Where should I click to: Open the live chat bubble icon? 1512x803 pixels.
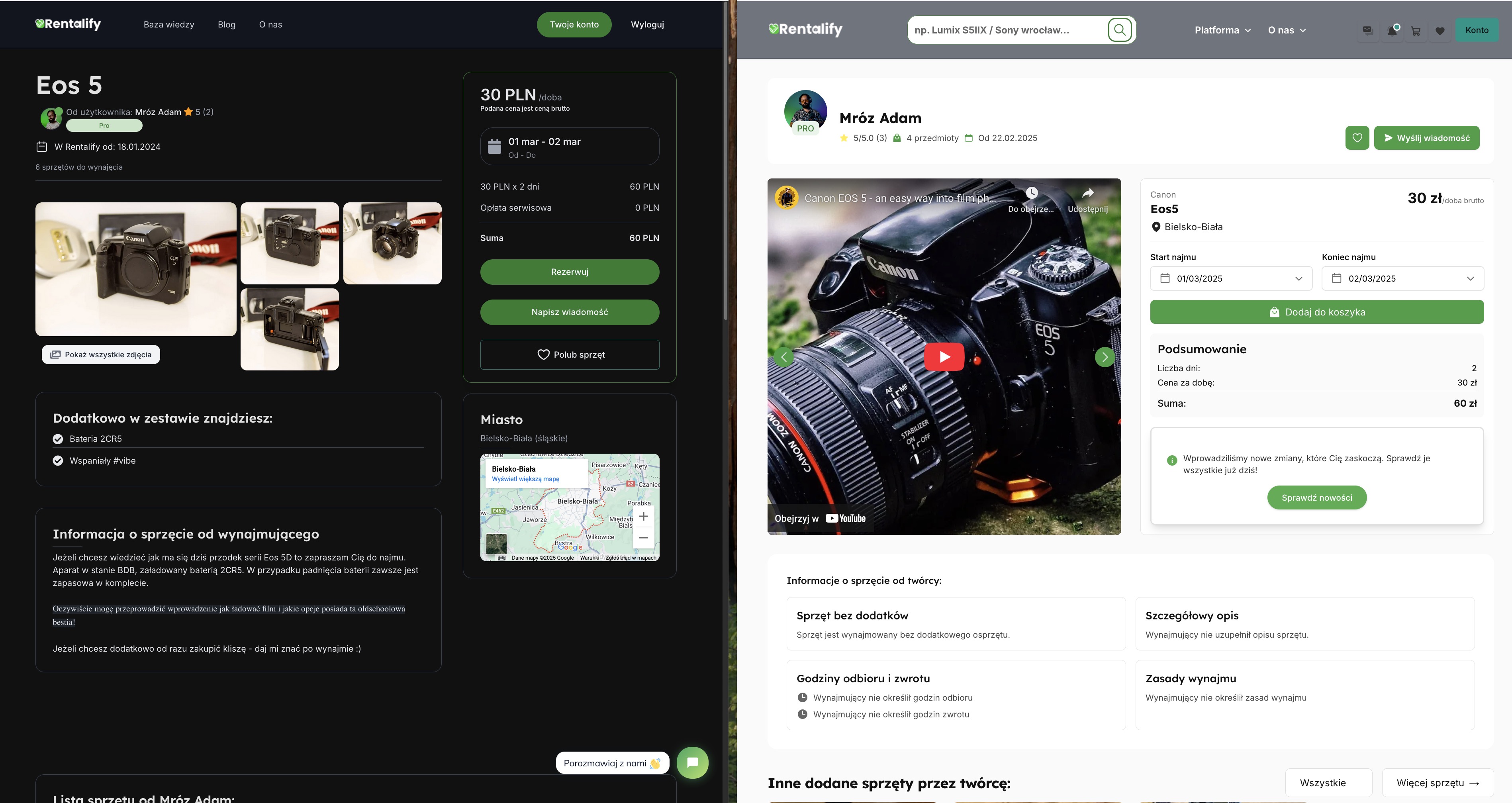click(x=692, y=762)
